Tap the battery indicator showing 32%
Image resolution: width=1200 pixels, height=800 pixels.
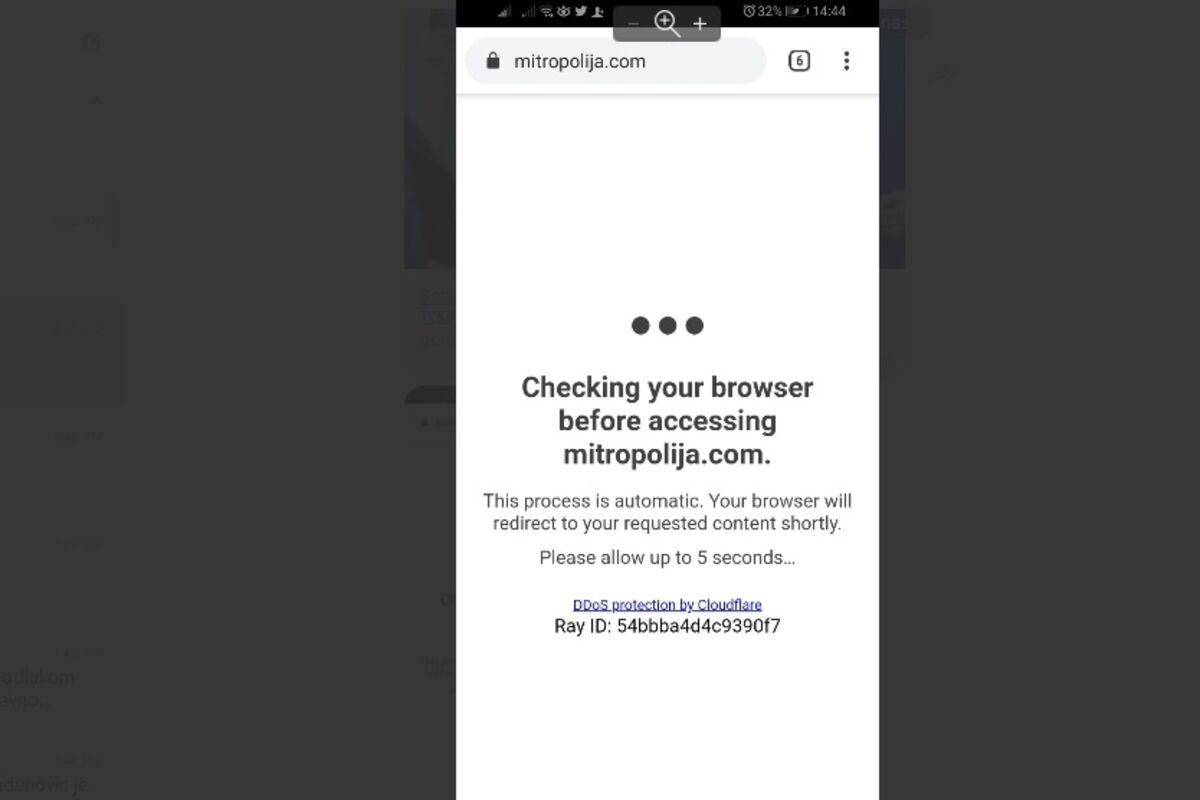pyautogui.click(x=796, y=12)
